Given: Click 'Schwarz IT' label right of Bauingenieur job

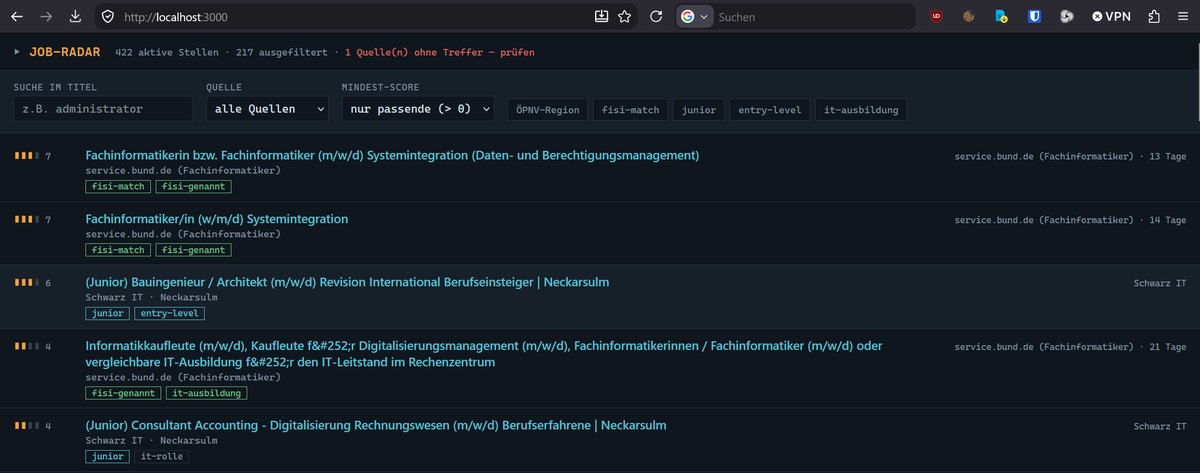Looking at the screenshot, I should (x=1160, y=283).
